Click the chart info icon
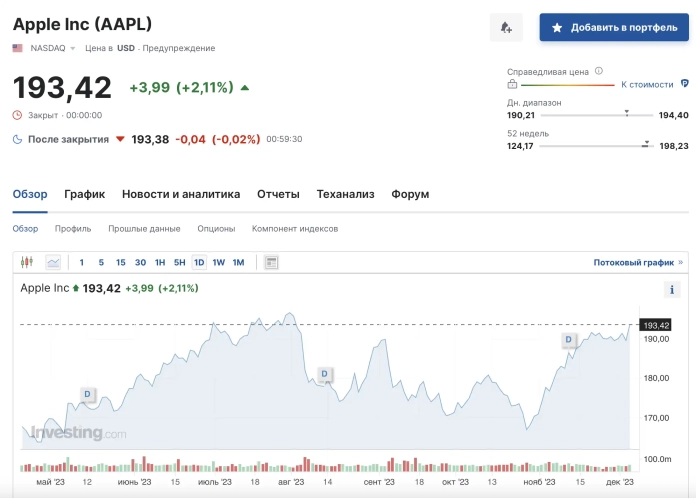The image size is (696, 498). coord(673,290)
